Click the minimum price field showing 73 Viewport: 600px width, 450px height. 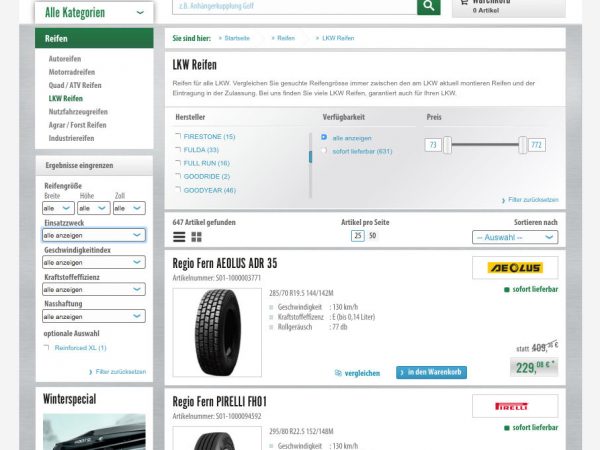(433, 145)
